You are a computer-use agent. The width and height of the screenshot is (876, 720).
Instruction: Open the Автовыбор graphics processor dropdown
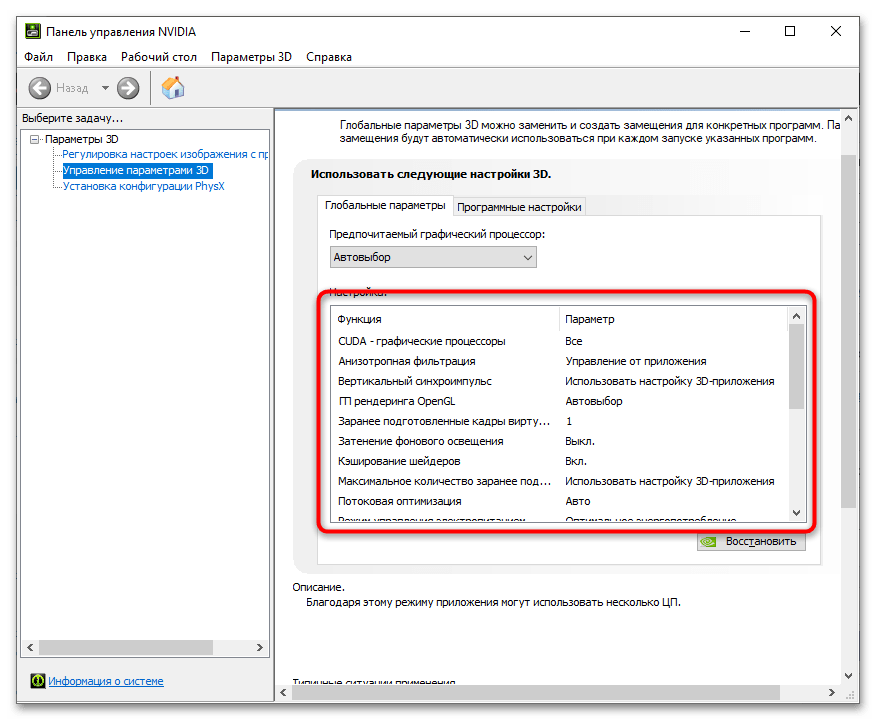pyautogui.click(x=433, y=258)
